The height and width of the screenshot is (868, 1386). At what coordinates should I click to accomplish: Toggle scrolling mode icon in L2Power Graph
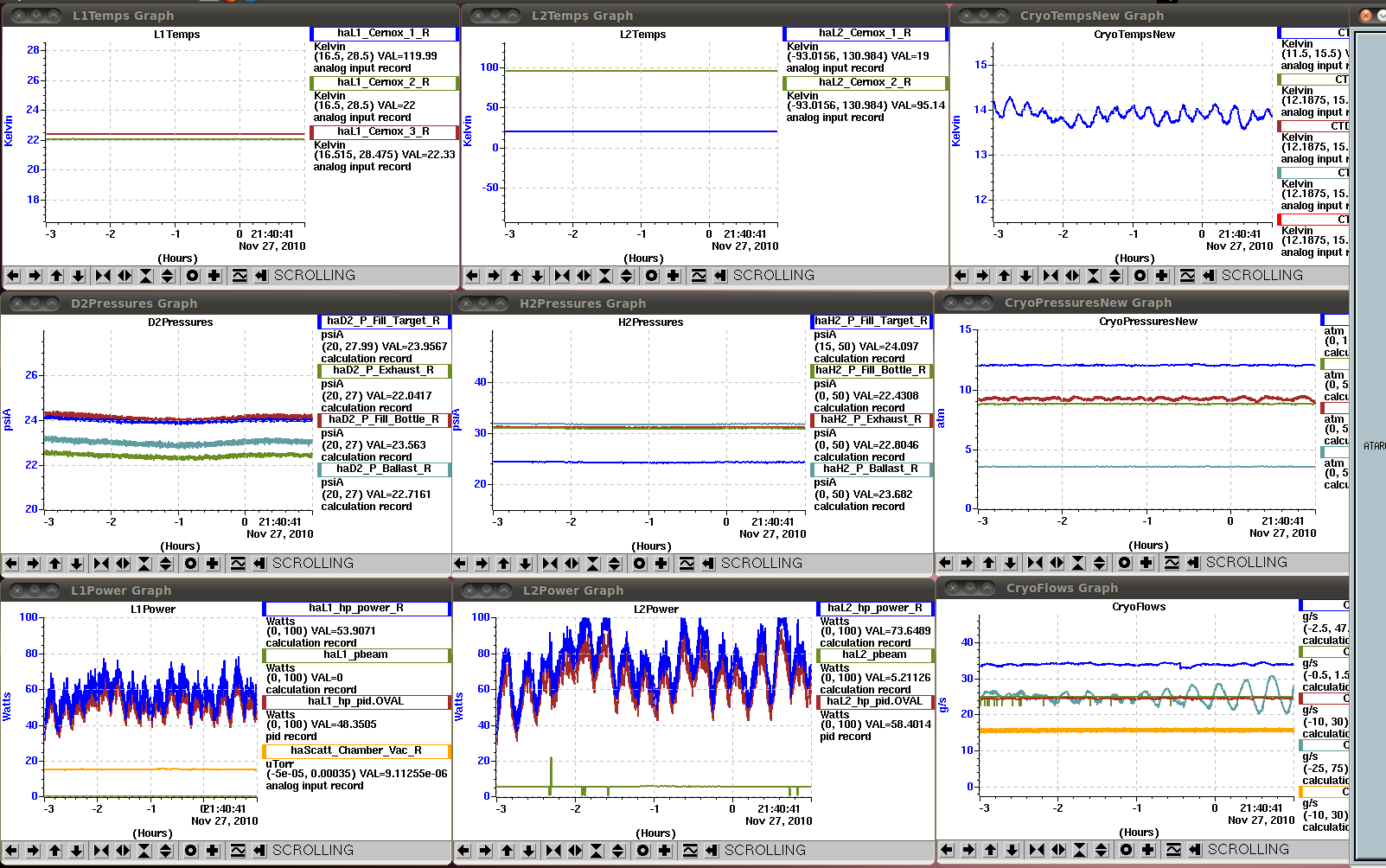point(712,851)
